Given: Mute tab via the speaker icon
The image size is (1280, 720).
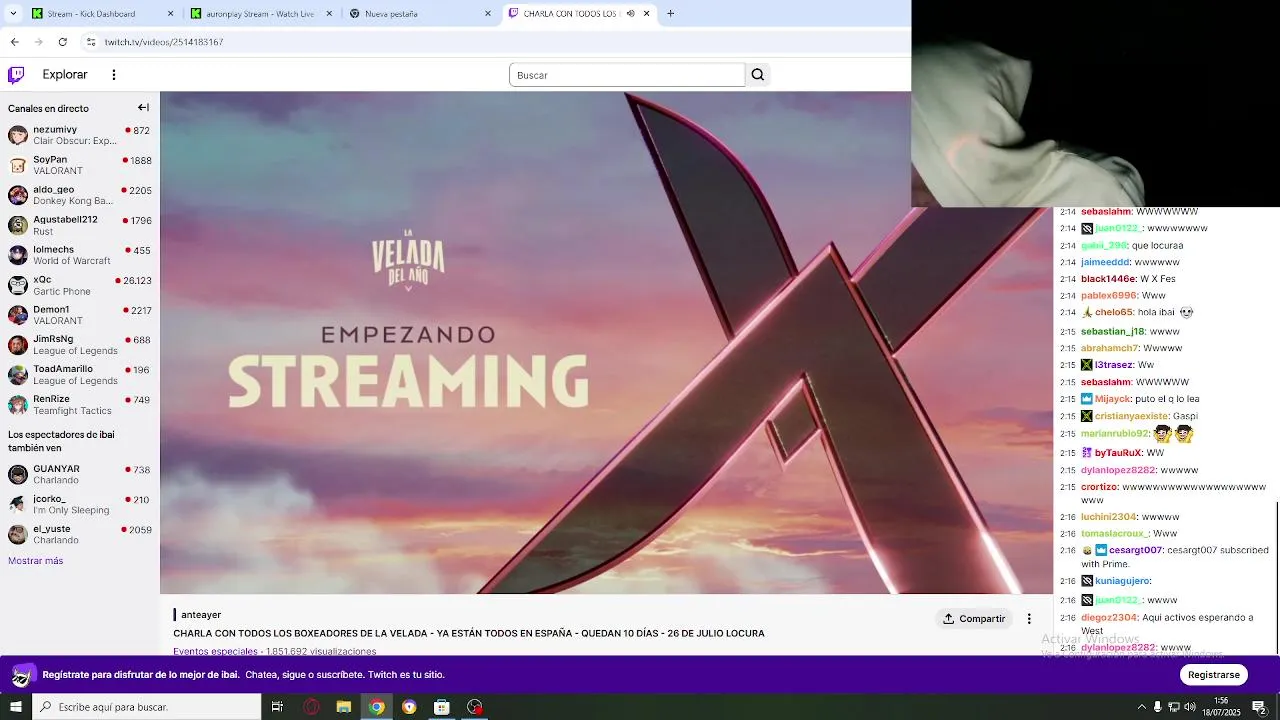Looking at the screenshot, I should pos(630,14).
